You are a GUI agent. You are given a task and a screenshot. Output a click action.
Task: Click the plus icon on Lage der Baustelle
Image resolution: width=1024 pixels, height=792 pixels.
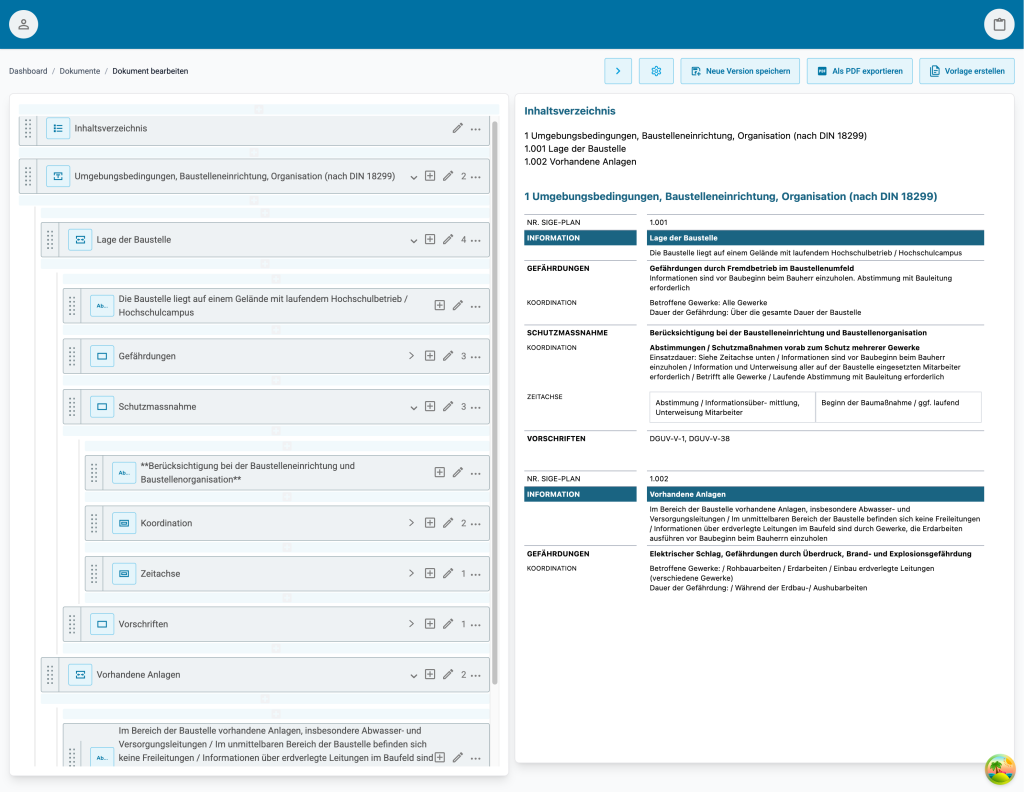pos(430,239)
